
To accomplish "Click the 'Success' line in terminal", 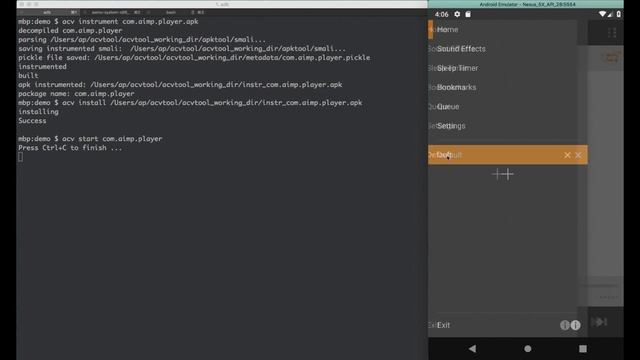I will pos(32,121).
